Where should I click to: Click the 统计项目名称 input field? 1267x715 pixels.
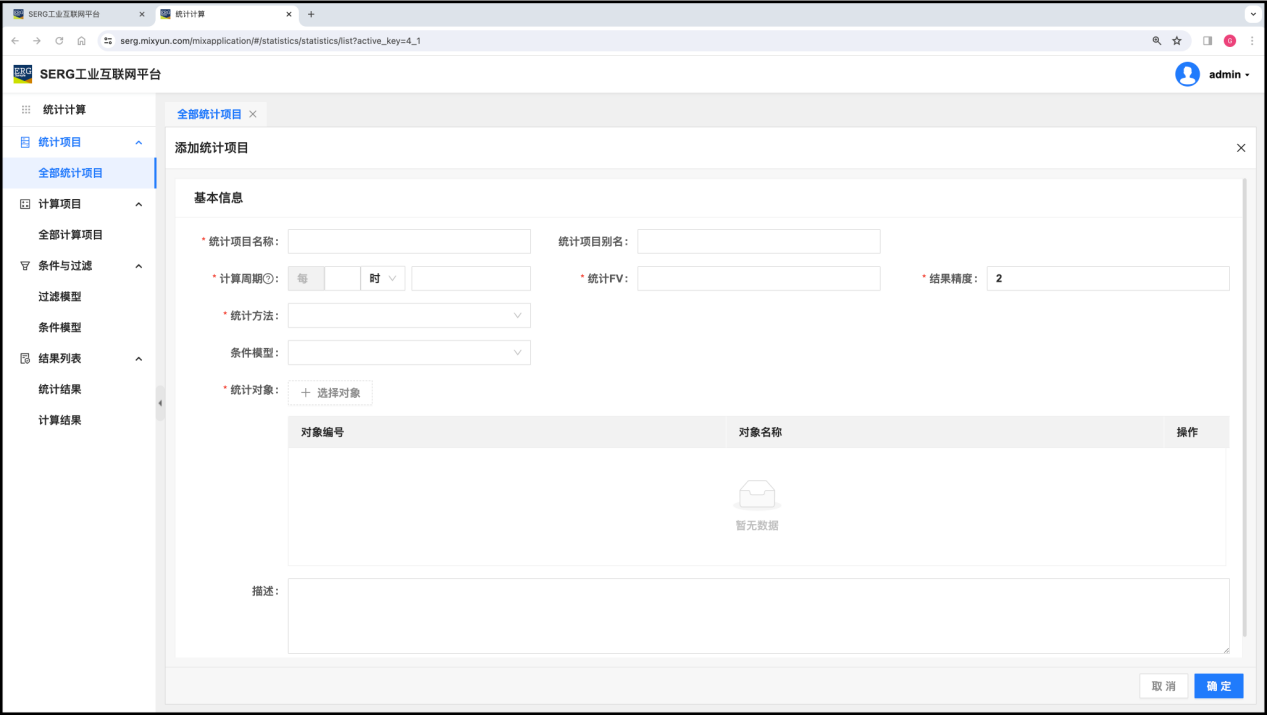coord(409,242)
